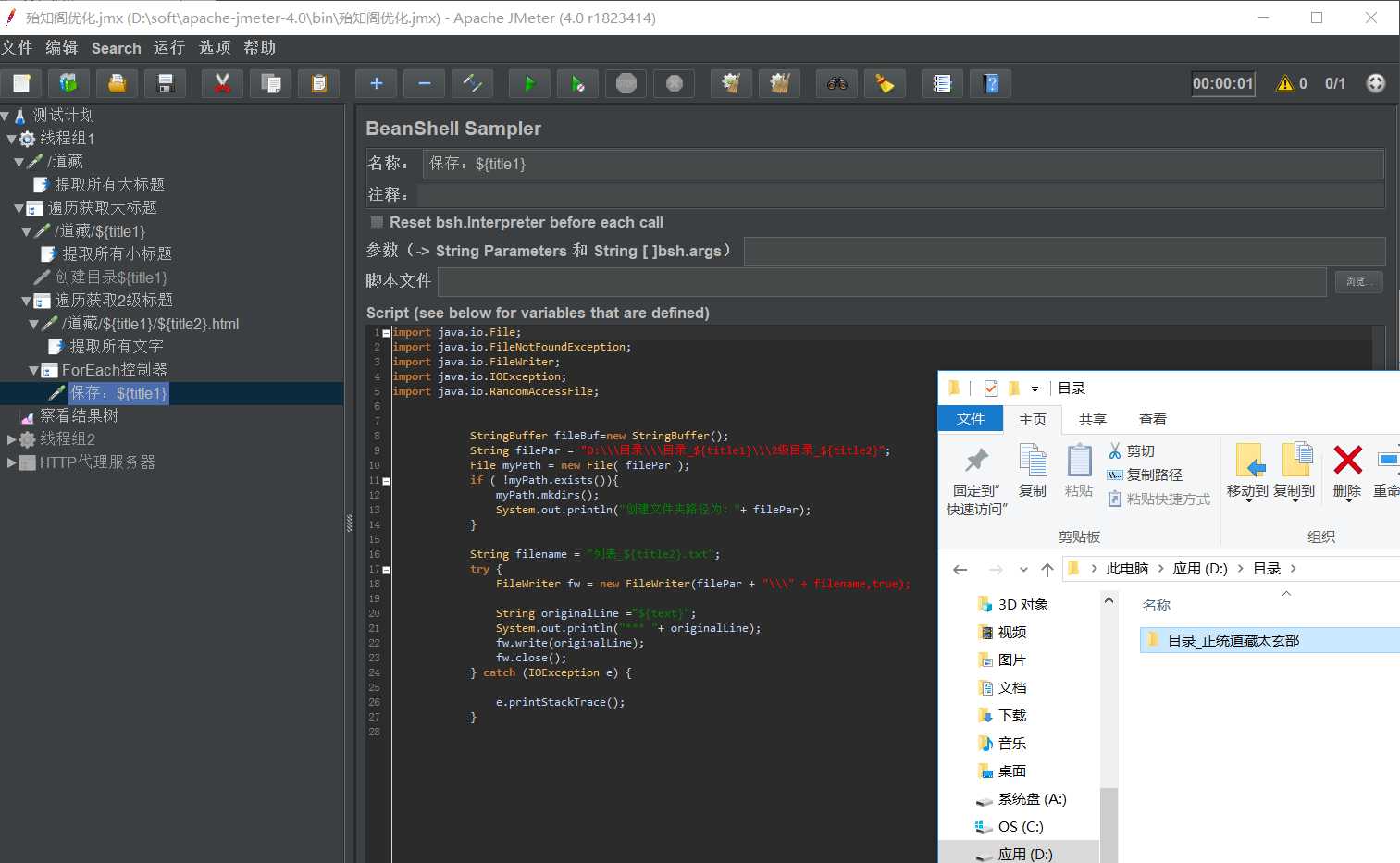The height and width of the screenshot is (863, 1400).
Task: Save the test plan with the disk icon
Action: click(x=166, y=83)
